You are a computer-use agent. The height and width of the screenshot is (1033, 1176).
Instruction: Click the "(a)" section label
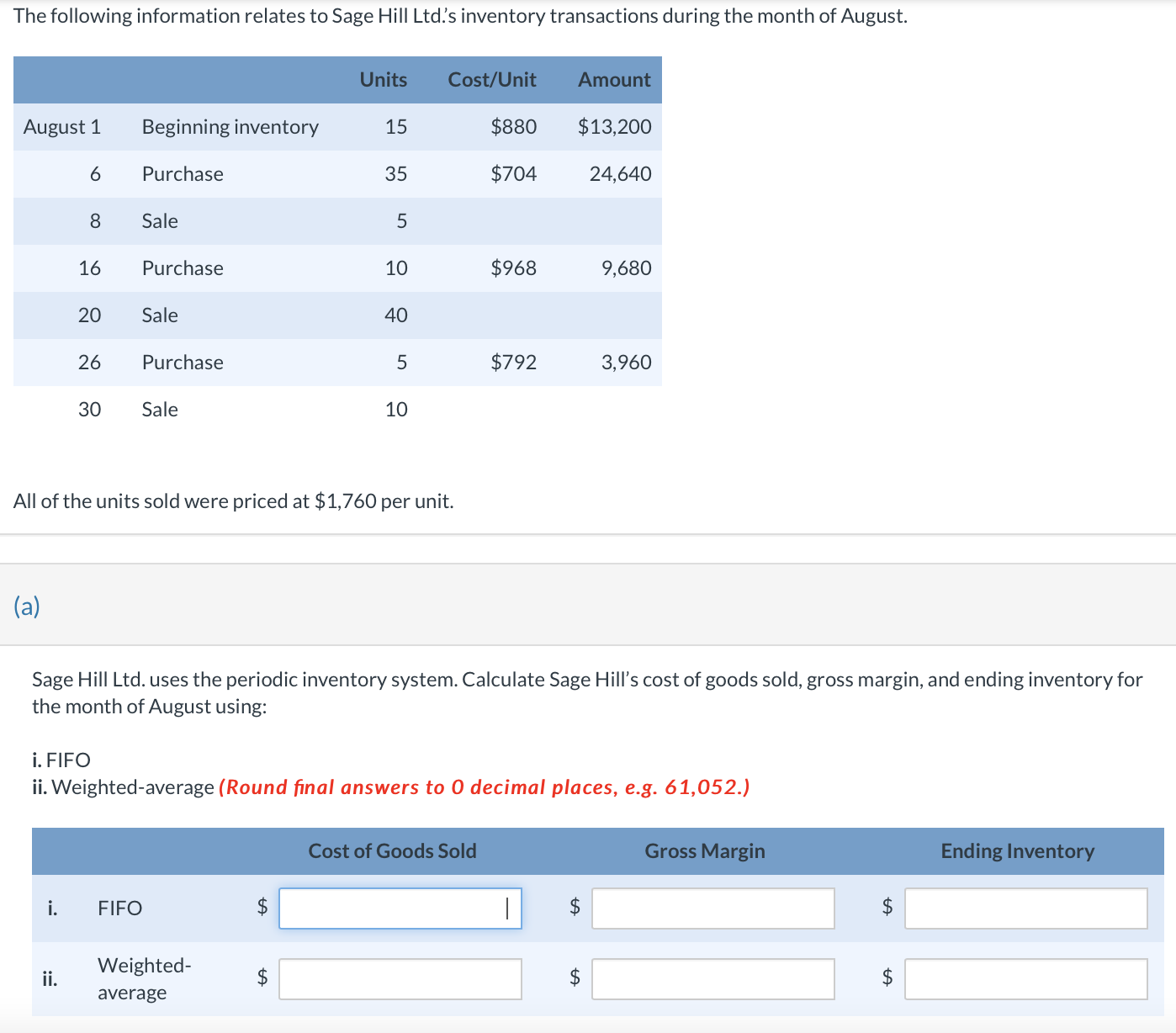pyautogui.click(x=27, y=606)
